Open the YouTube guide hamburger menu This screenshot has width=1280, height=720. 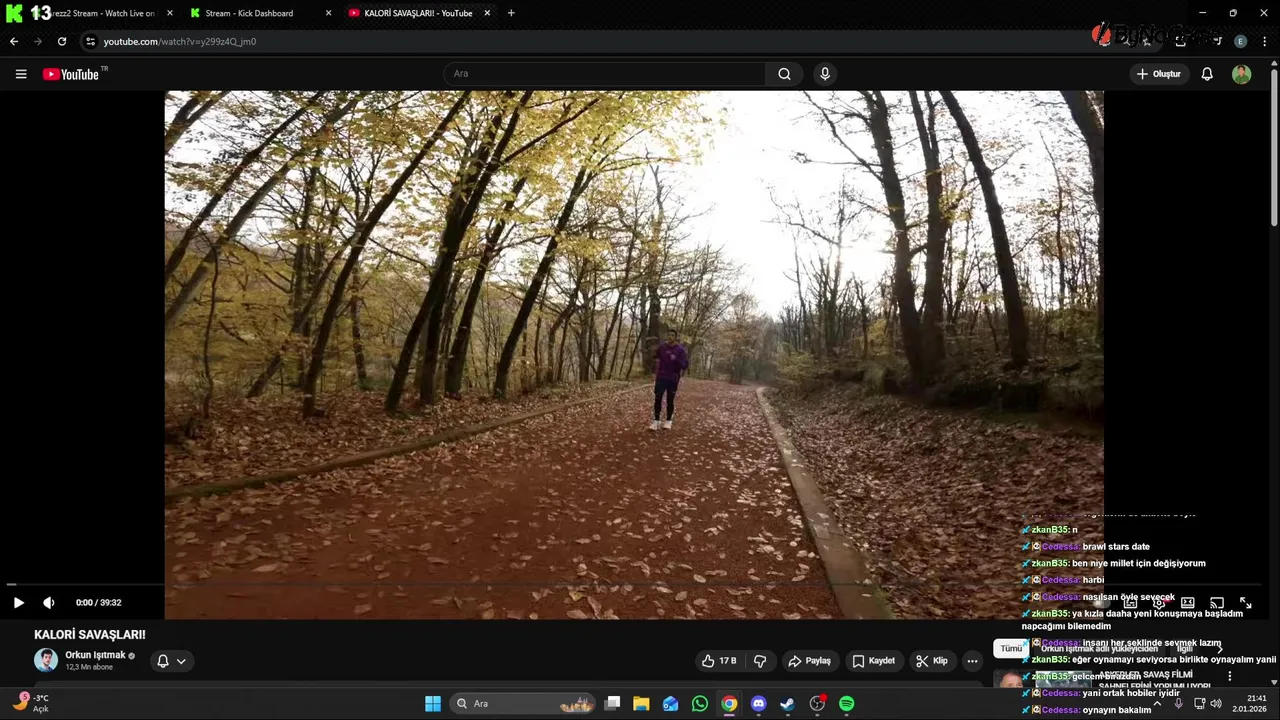coord(21,74)
